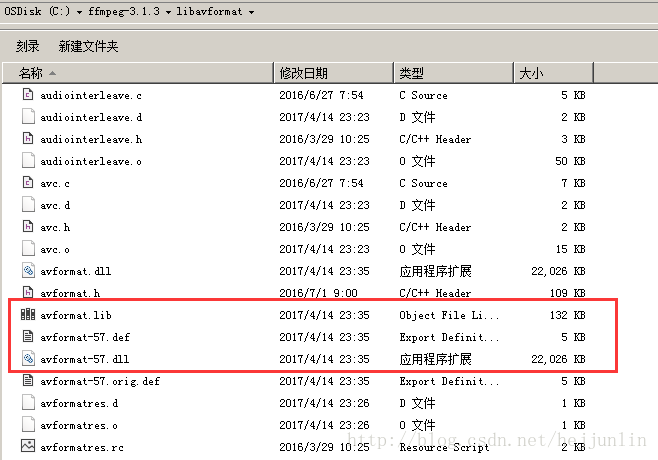Select the file name avformat-57.def

[85, 337]
